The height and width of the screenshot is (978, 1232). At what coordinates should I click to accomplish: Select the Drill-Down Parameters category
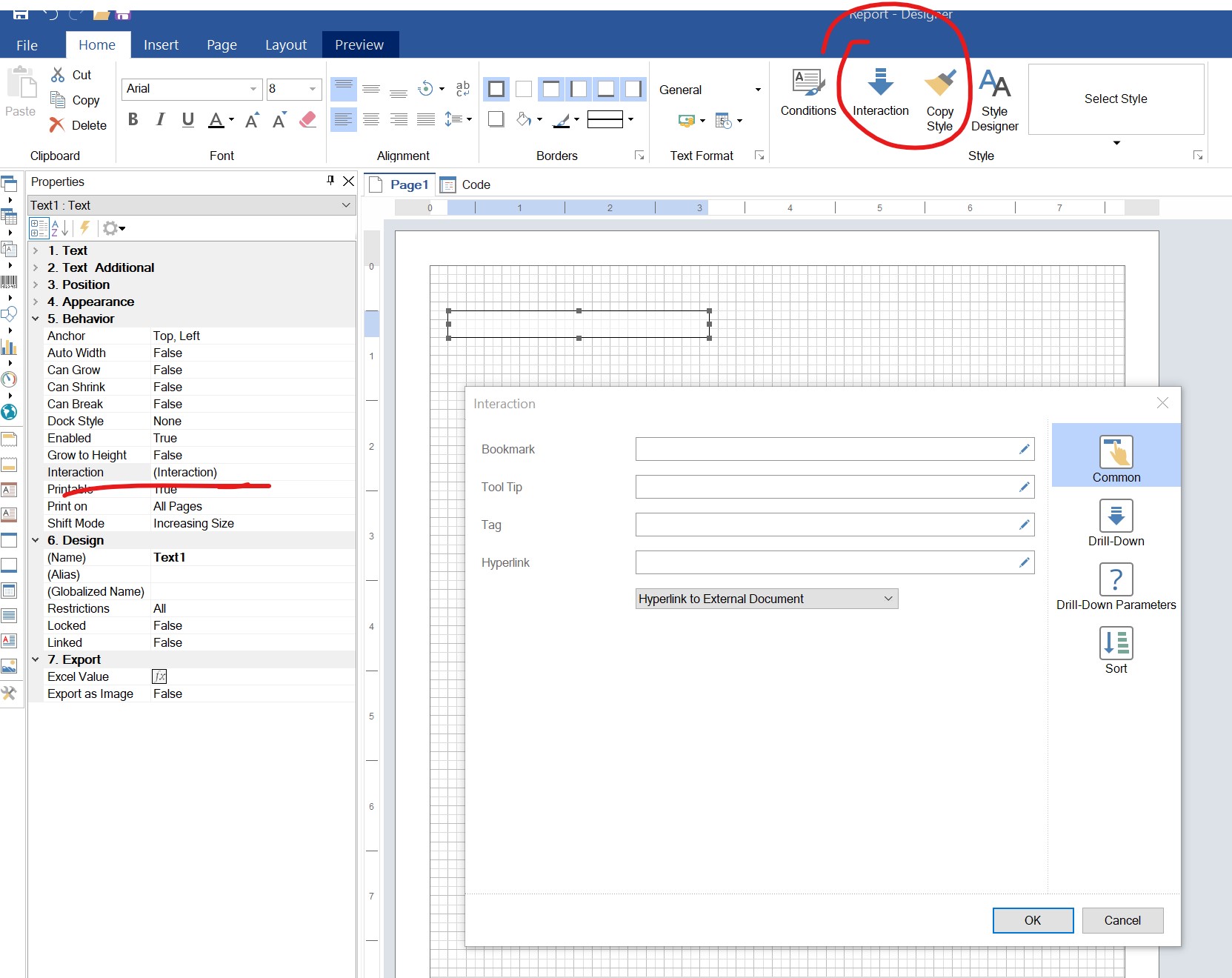pos(1116,587)
